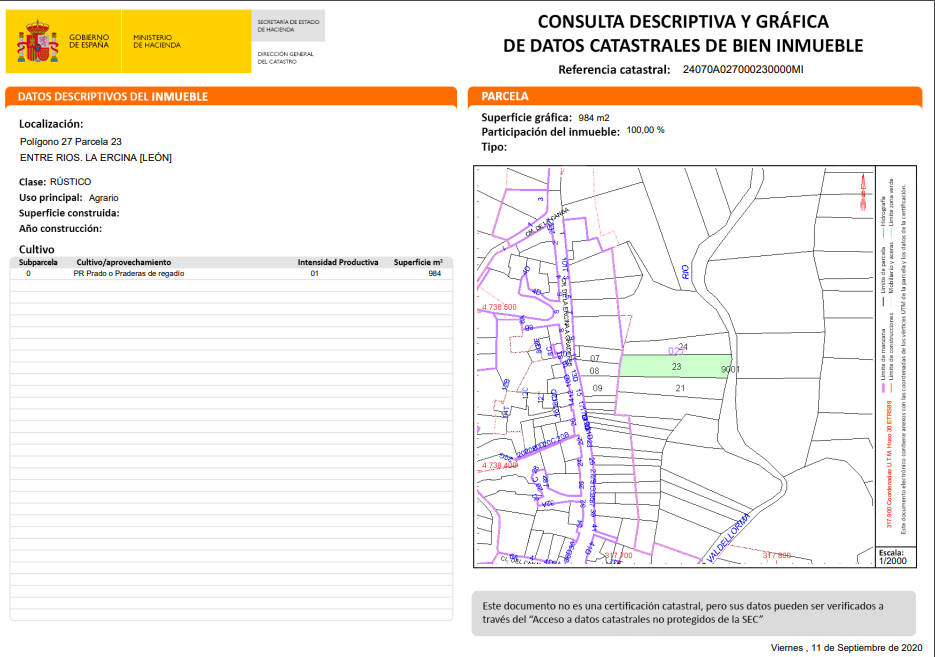The image size is (935, 657).
Task: Click the 'Localización:' label
Action: point(51,124)
